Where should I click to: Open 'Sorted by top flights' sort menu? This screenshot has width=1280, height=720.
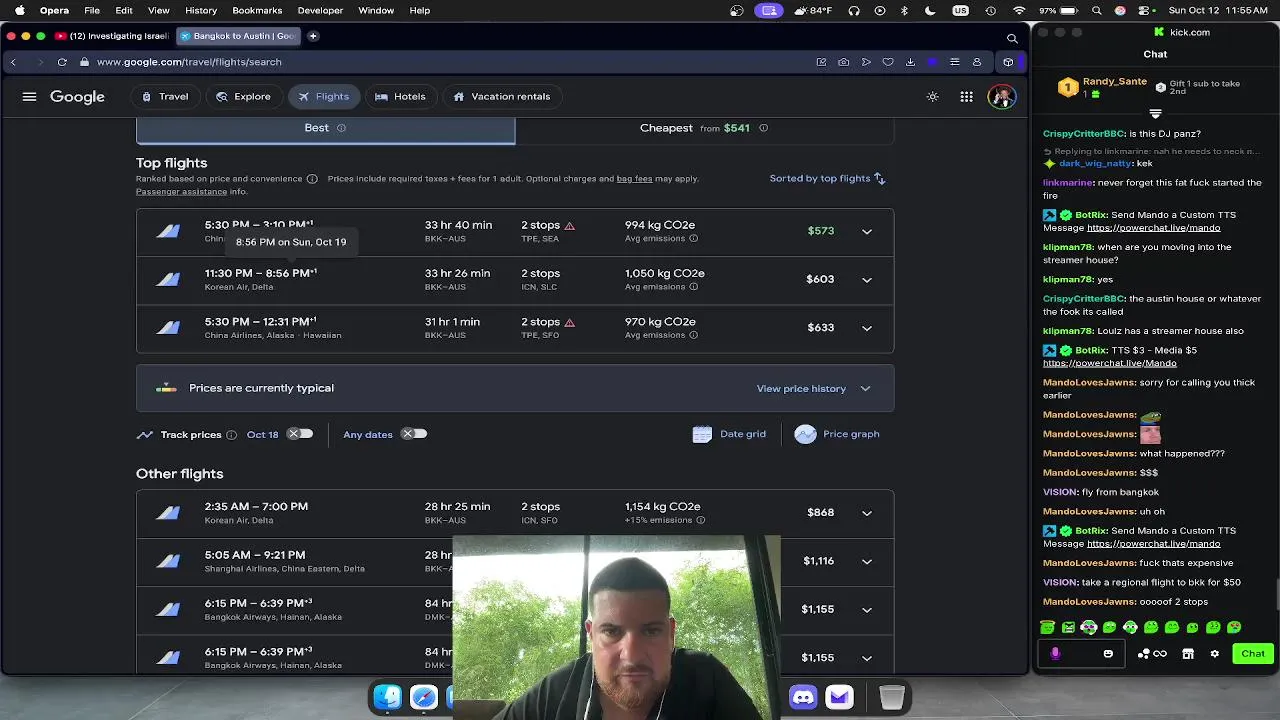point(827,178)
